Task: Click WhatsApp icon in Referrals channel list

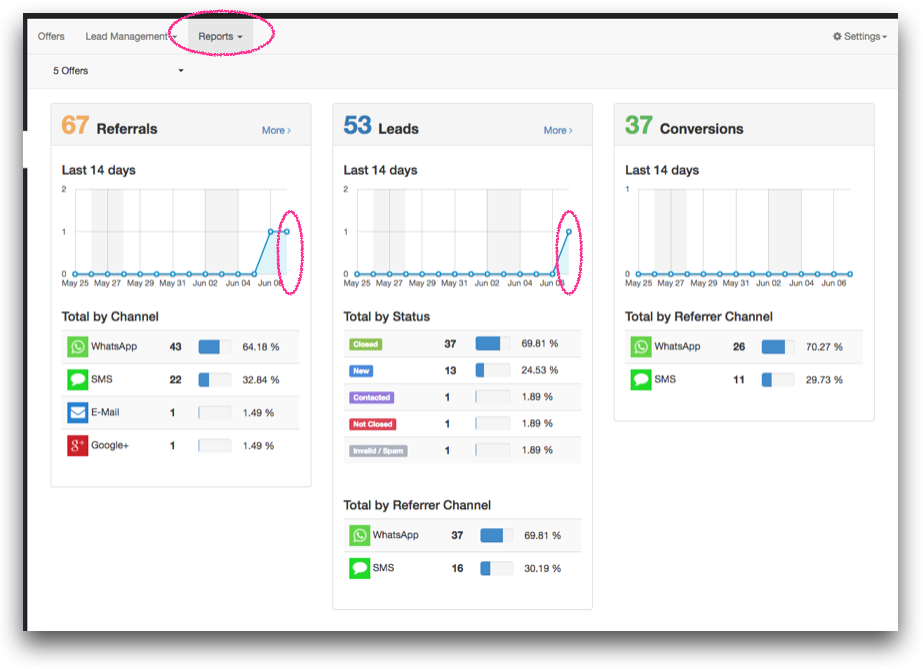Action: (x=78, y=347)
